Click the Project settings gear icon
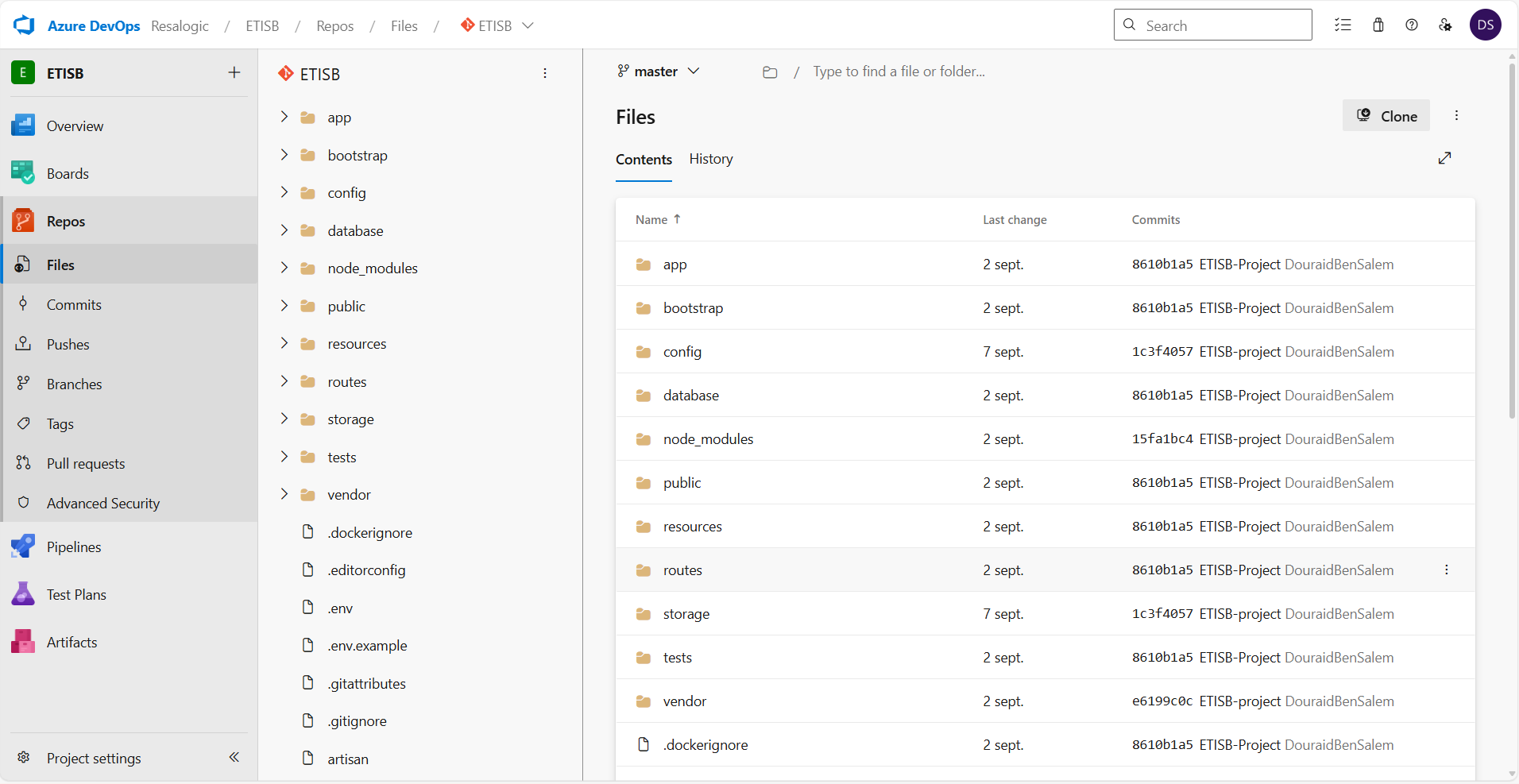Viewport: 1519px width, 784px height. click(24, 757)
